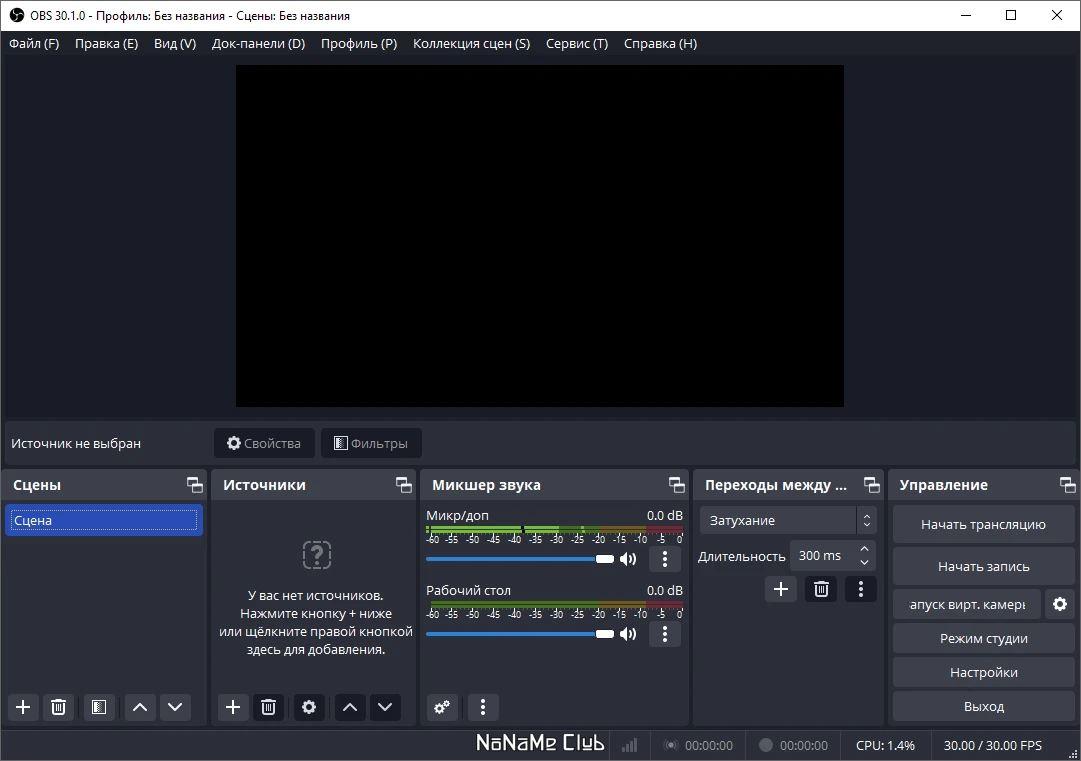Toggle Режим студии mode

pyautogui.click(x=984, y=638)
